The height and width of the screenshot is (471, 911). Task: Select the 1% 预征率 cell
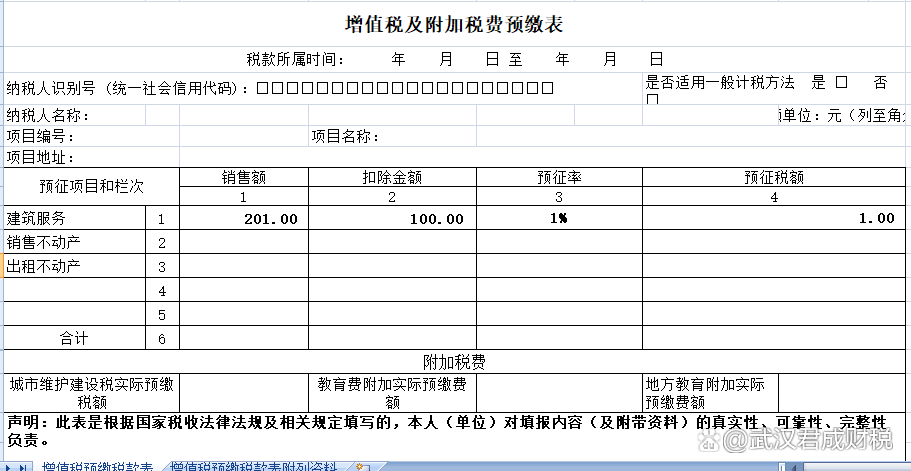[x=558, y=218]
